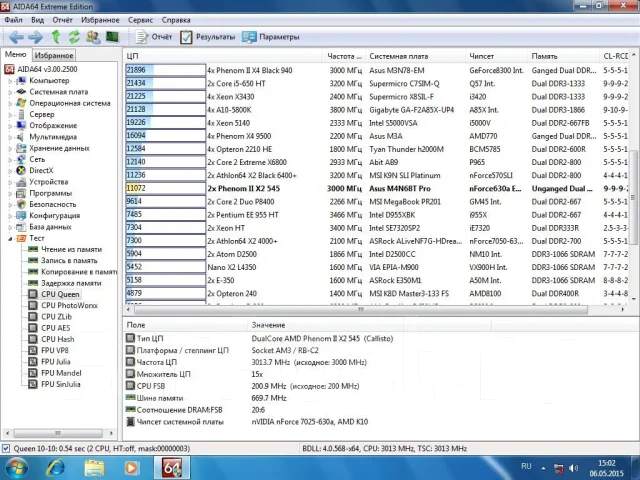Open the Файл menu
640x480 pixels.
coord(13,20)
